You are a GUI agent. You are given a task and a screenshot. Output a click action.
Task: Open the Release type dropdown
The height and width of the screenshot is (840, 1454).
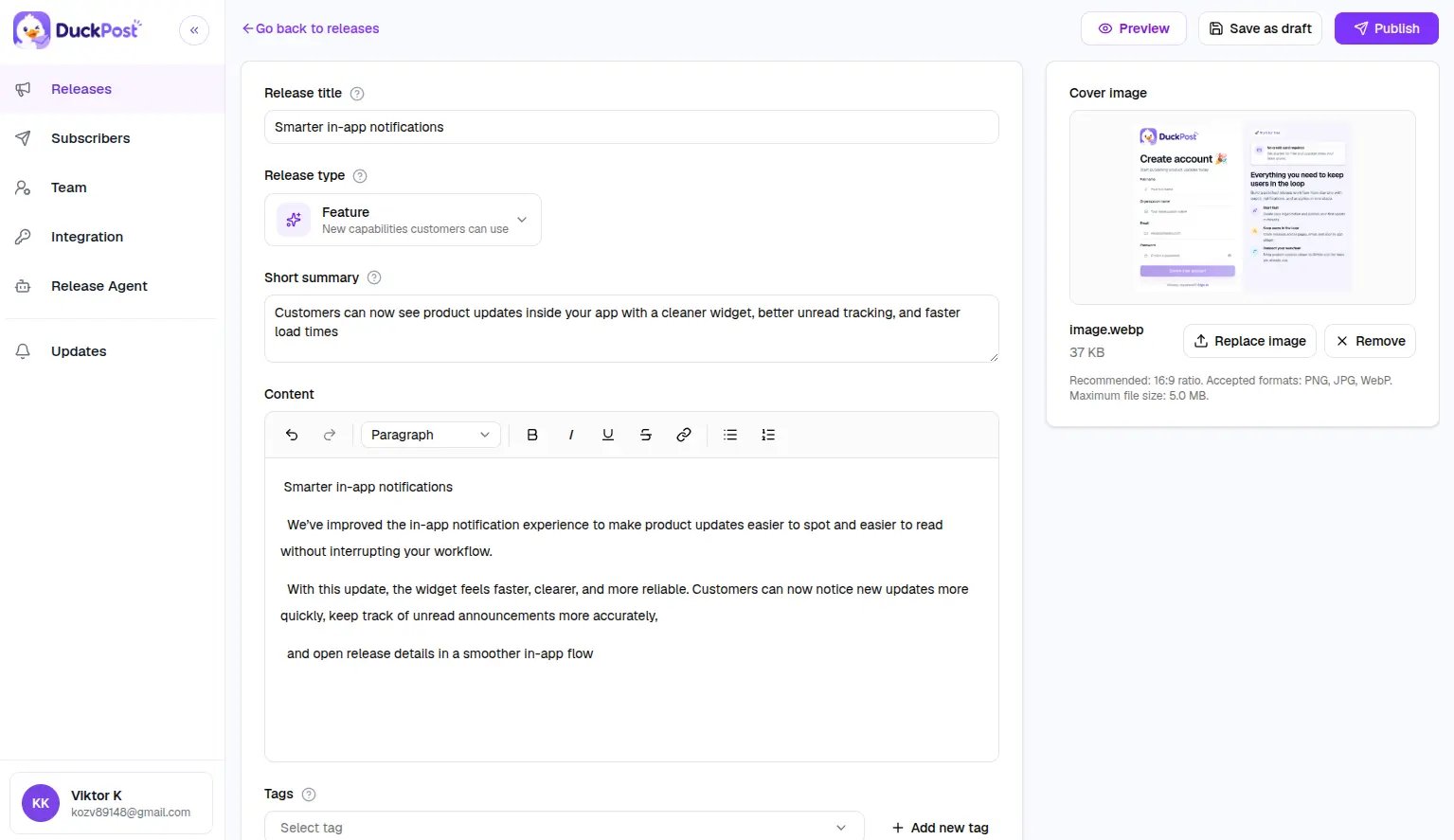(x=403, y=220)
